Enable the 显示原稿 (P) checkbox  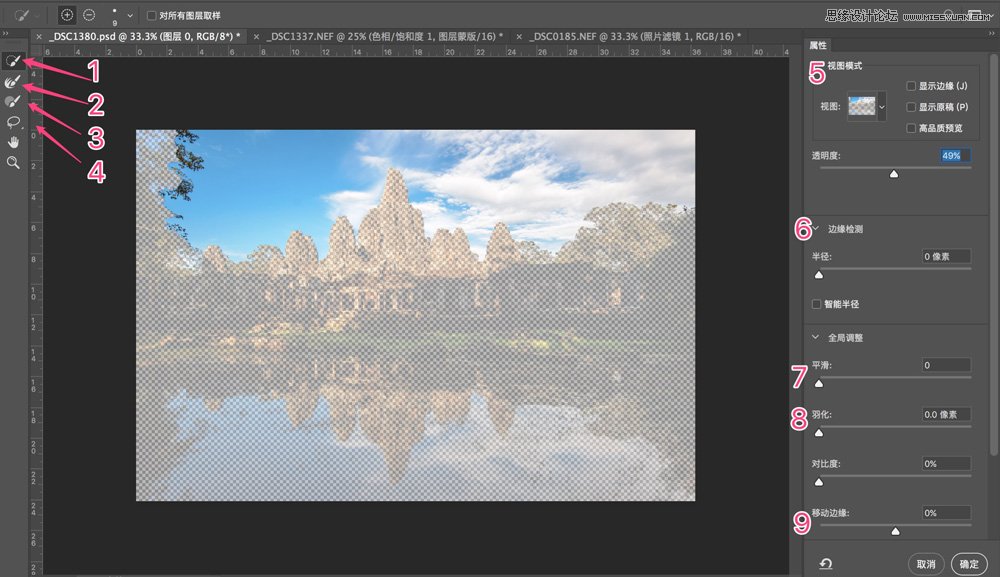click(x=910, y=108)
